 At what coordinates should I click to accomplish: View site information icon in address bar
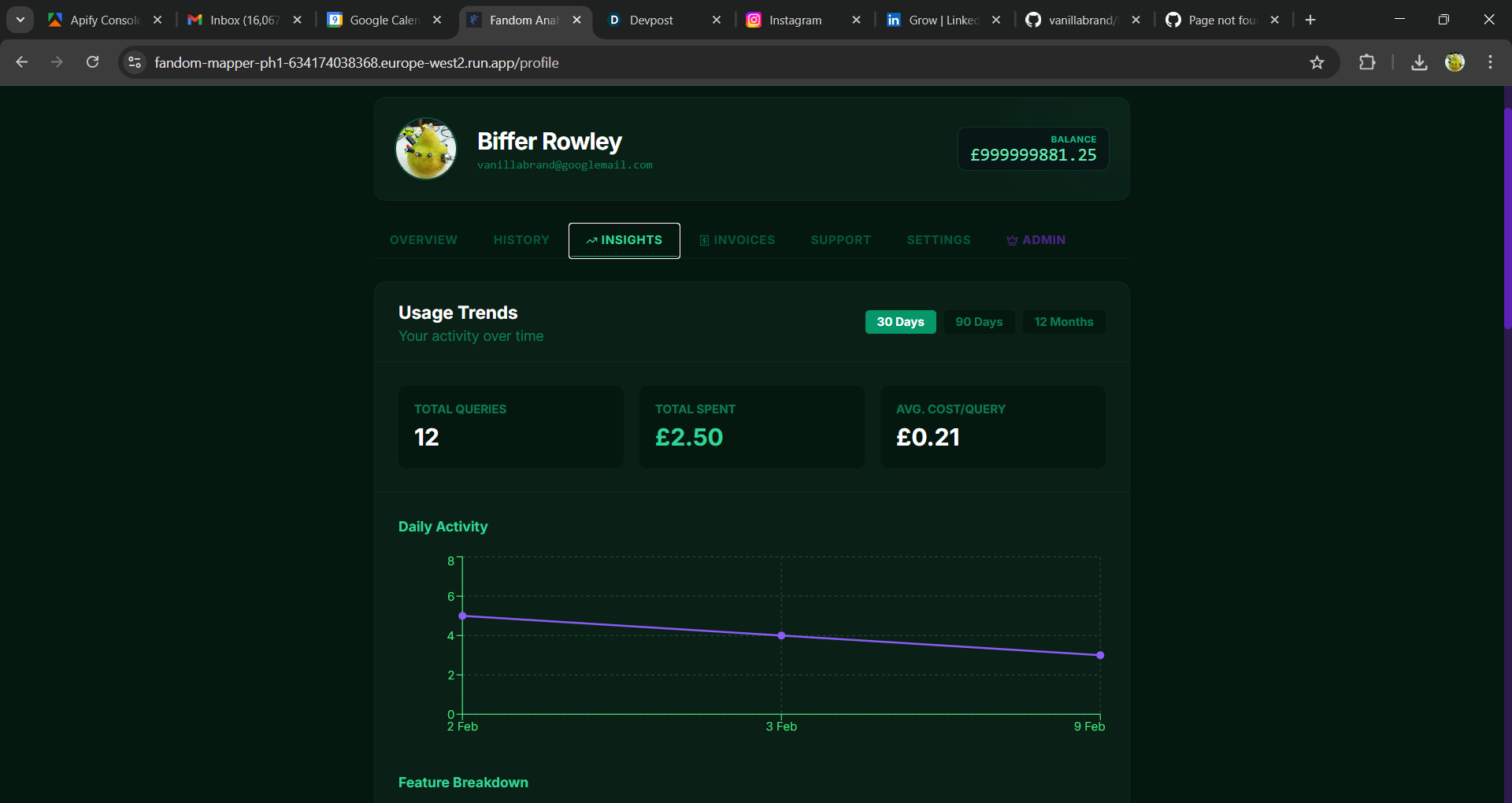[x=135, y=62]
